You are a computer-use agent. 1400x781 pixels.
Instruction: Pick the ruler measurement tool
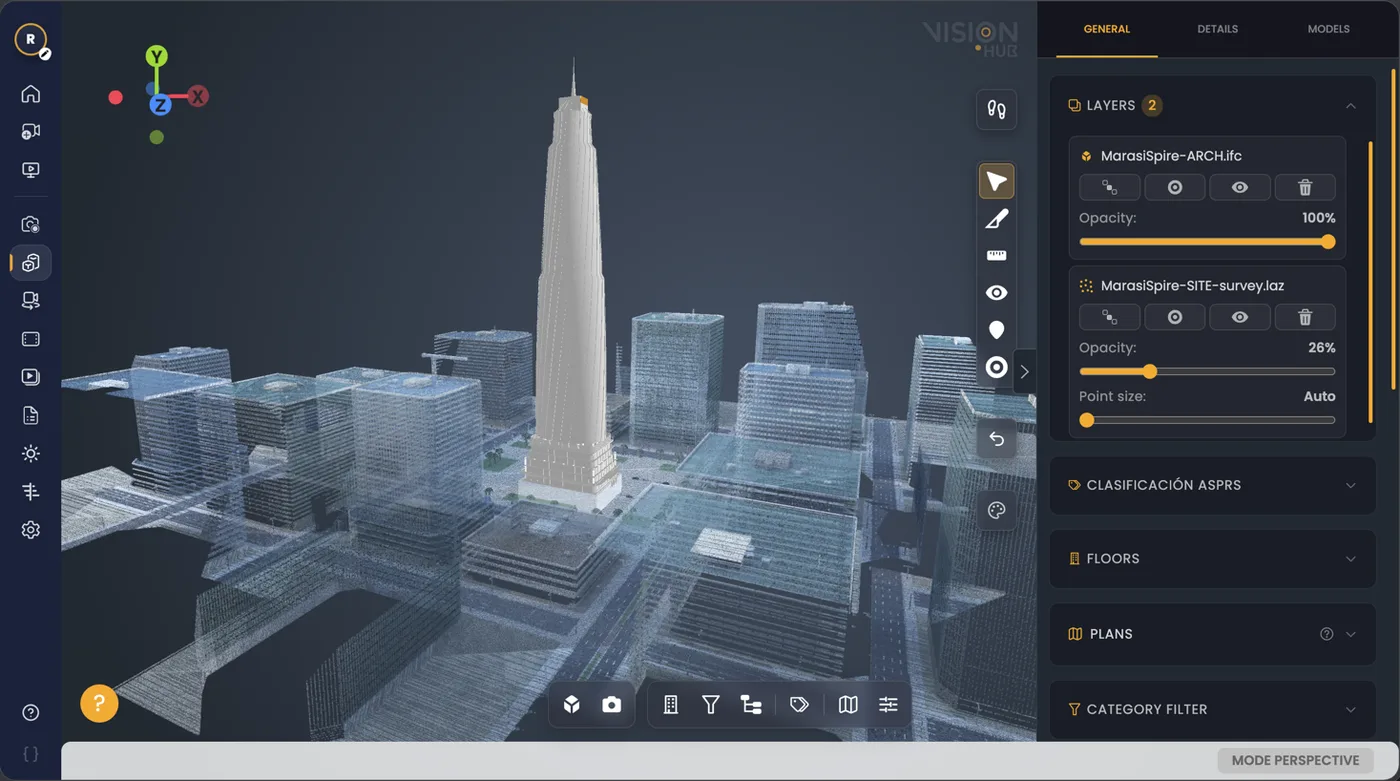[x=996, y=256]
